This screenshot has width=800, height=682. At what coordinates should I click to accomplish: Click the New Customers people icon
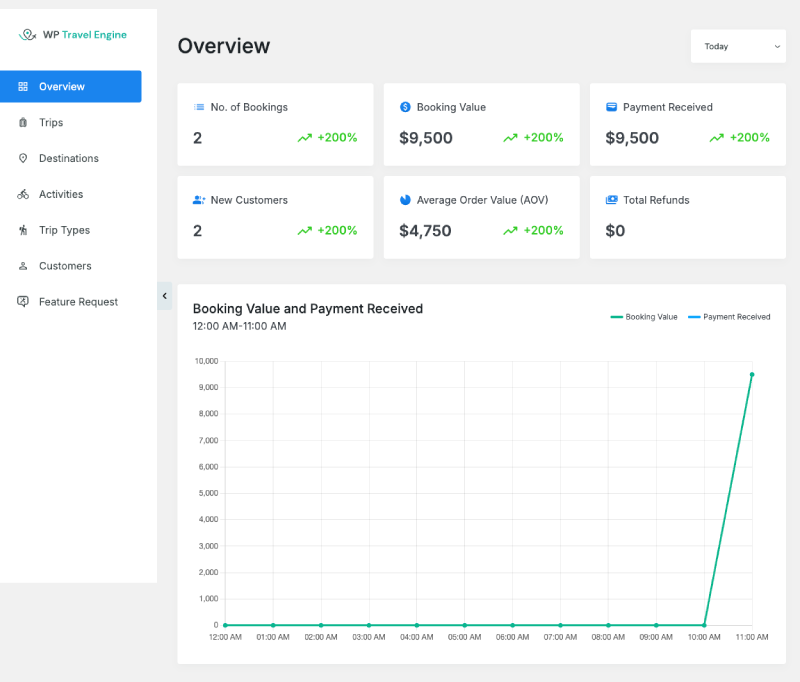199,200
